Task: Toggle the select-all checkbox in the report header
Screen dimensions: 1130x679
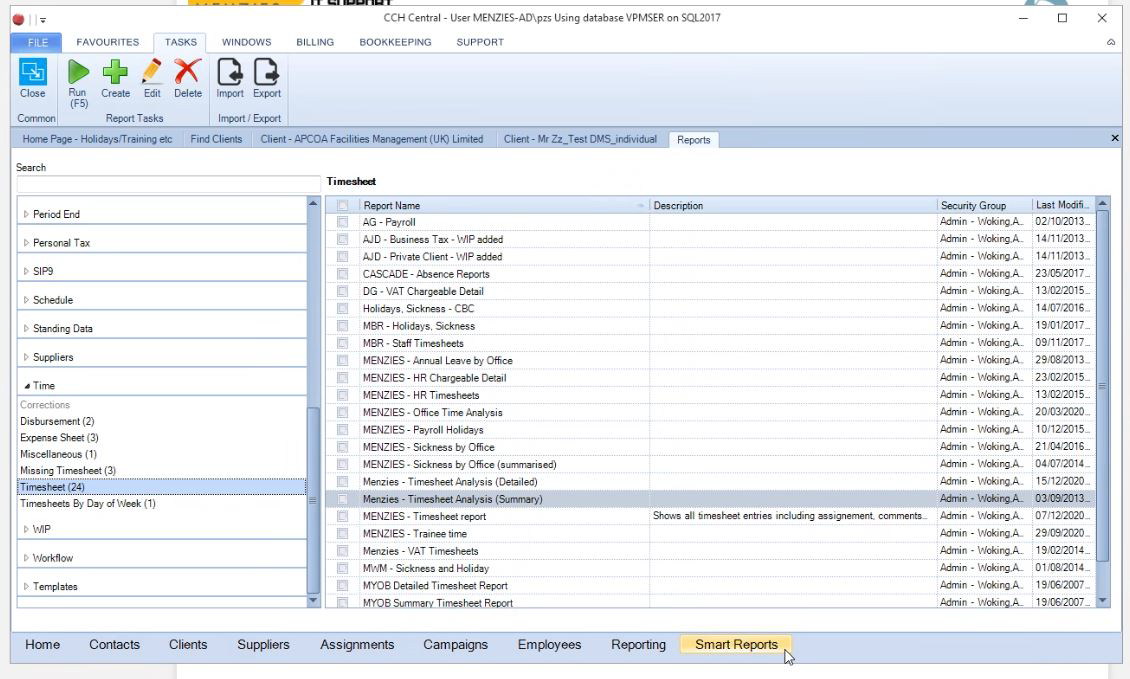Action: coord(343,206)
